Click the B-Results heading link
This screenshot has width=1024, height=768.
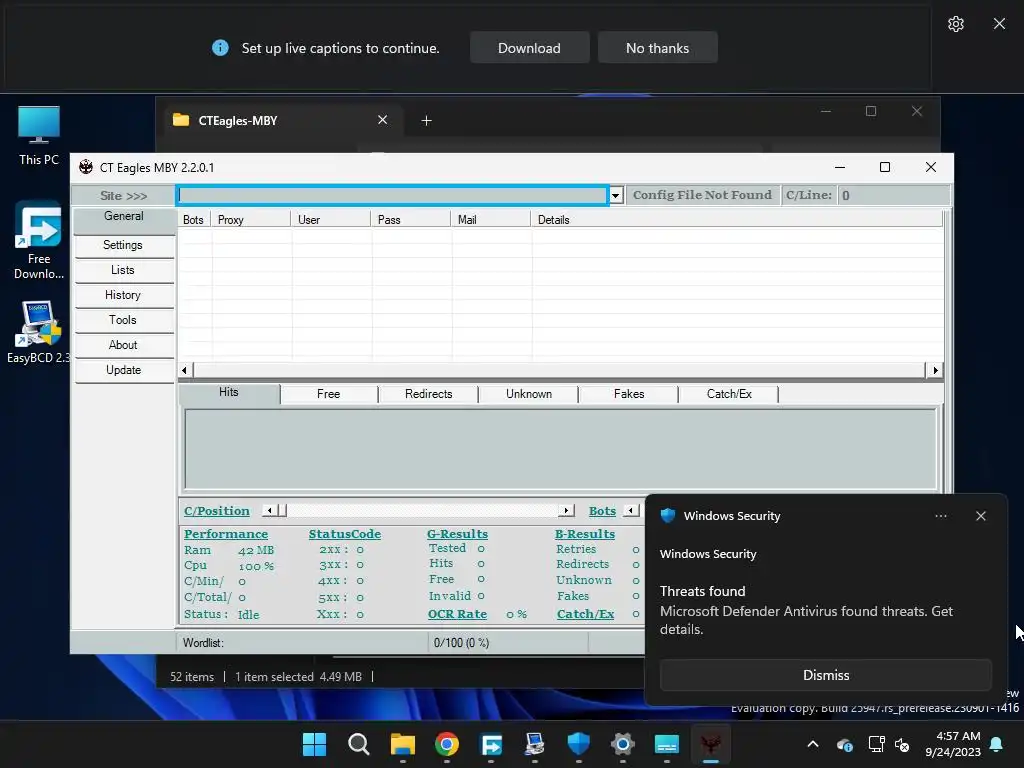click(x=585, y=534)
